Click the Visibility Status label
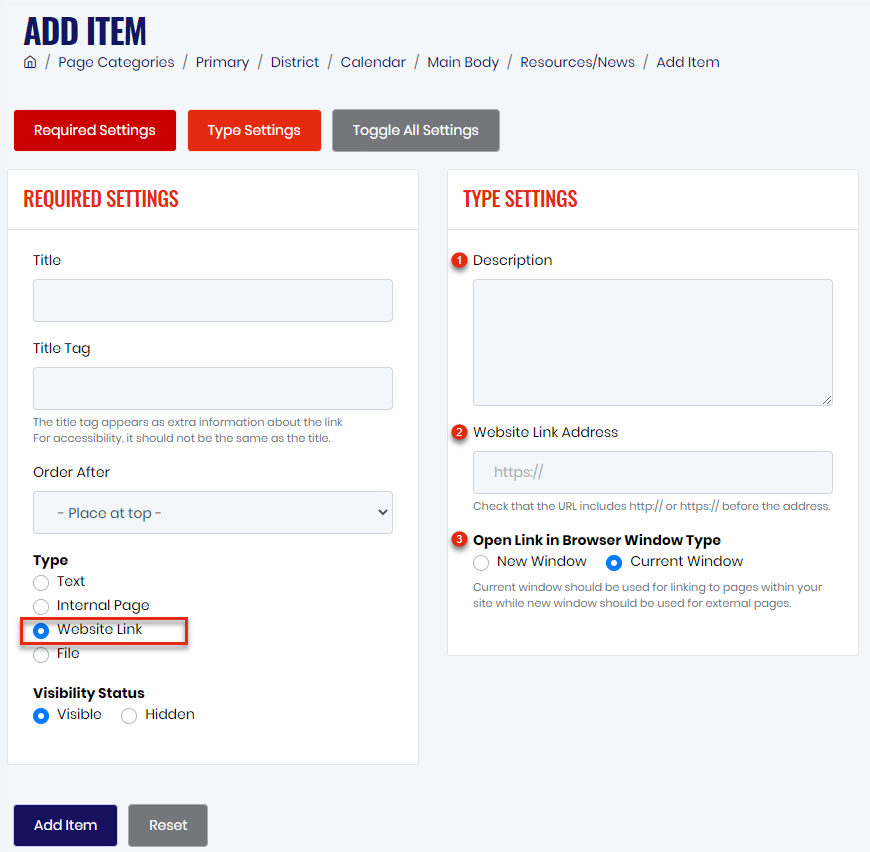The image size is (870, 852). 89,693
